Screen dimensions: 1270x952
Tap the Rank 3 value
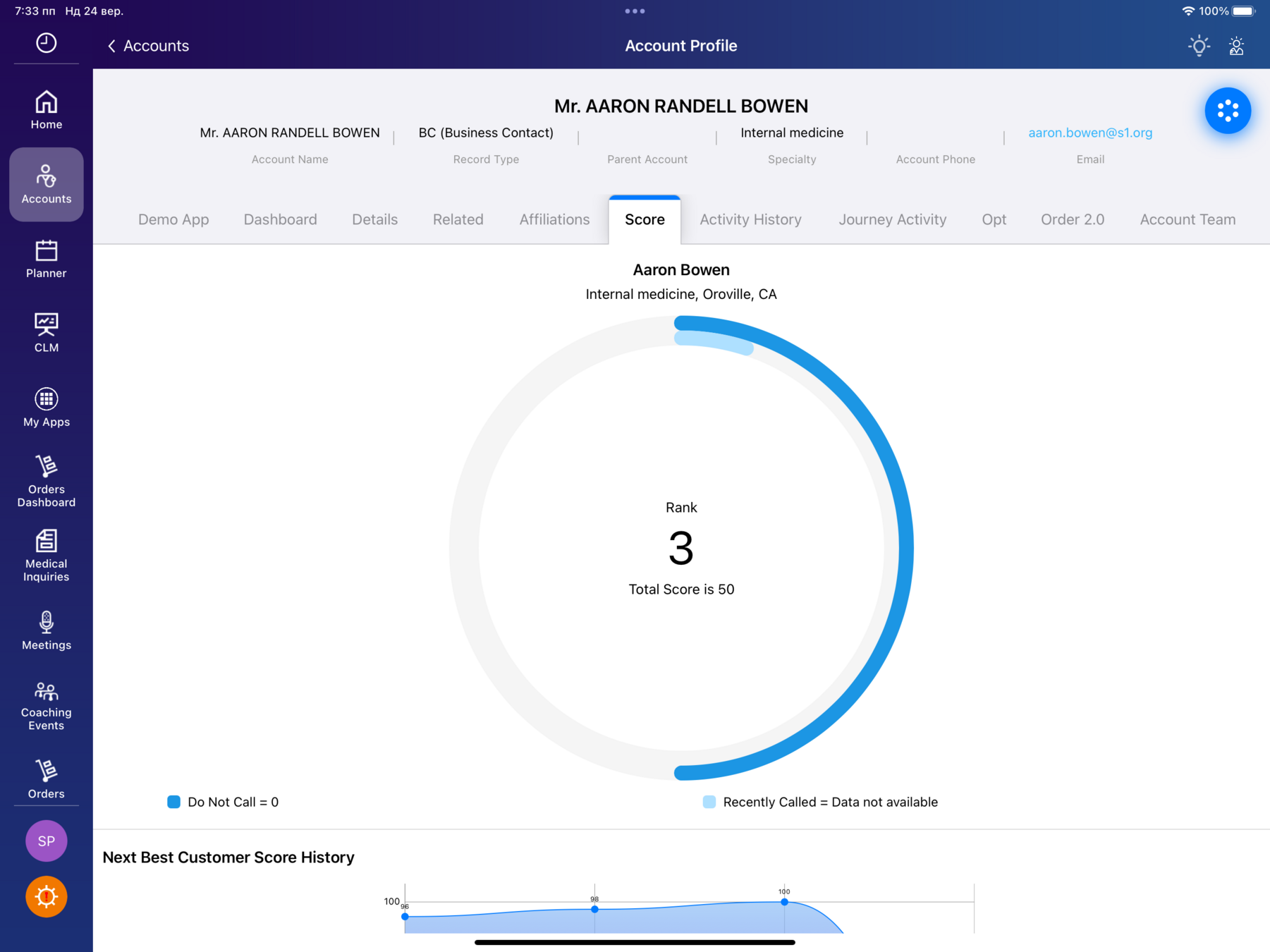pyautogui.click(x=681, y=548)
